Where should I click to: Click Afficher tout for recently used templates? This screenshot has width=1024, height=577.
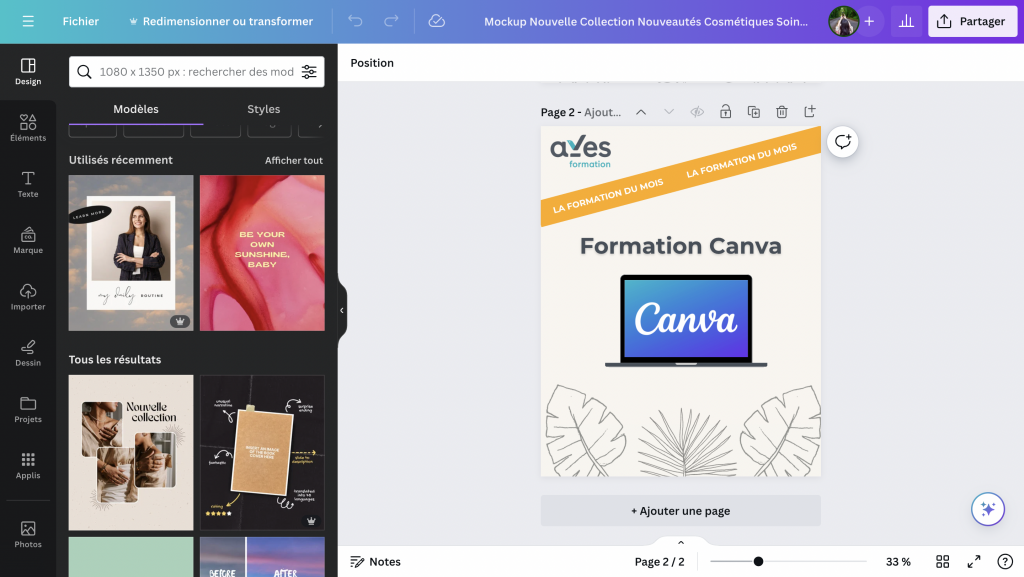(x=296, y=159)
